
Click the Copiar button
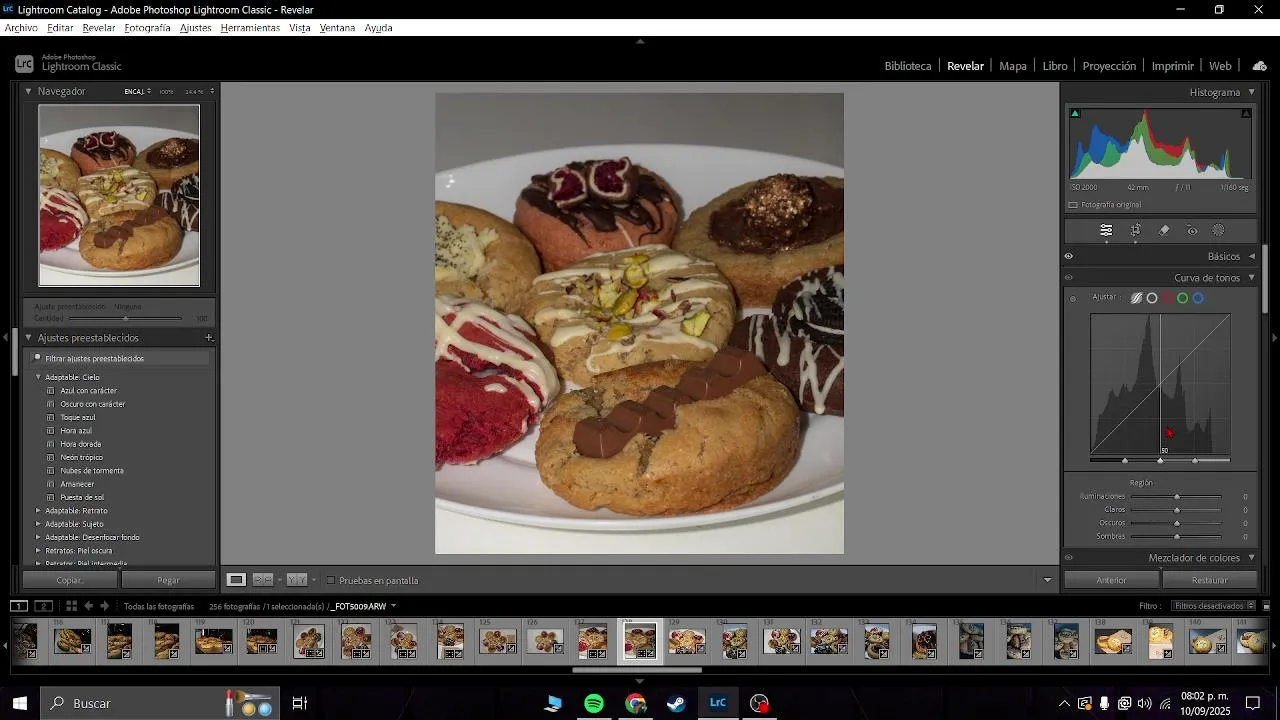[x=70, y=580]
